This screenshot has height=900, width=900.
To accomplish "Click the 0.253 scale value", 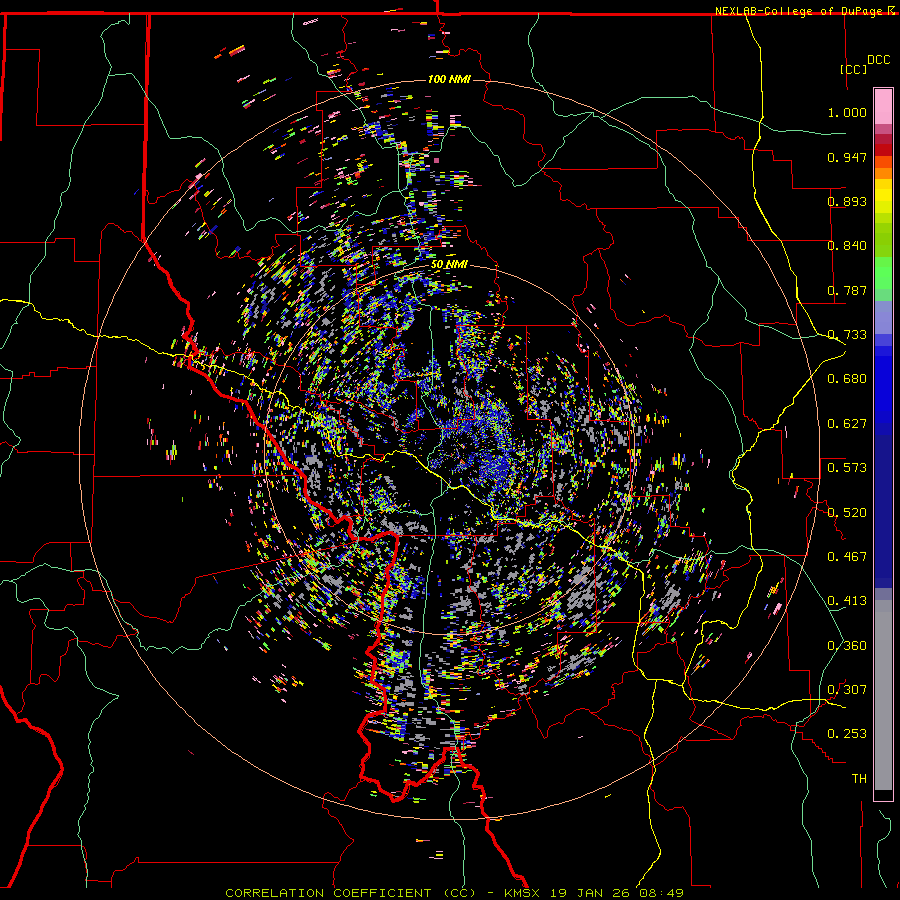I will pos(847,734).
